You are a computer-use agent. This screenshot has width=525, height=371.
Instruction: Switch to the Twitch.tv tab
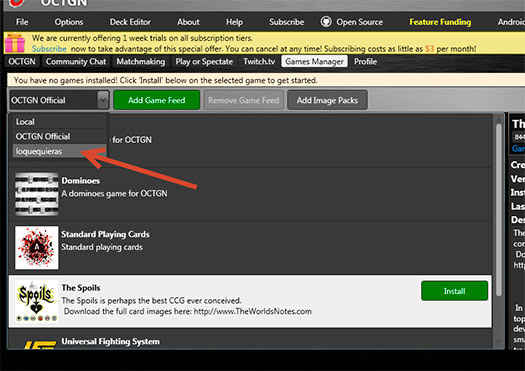[x=259, y=62]
